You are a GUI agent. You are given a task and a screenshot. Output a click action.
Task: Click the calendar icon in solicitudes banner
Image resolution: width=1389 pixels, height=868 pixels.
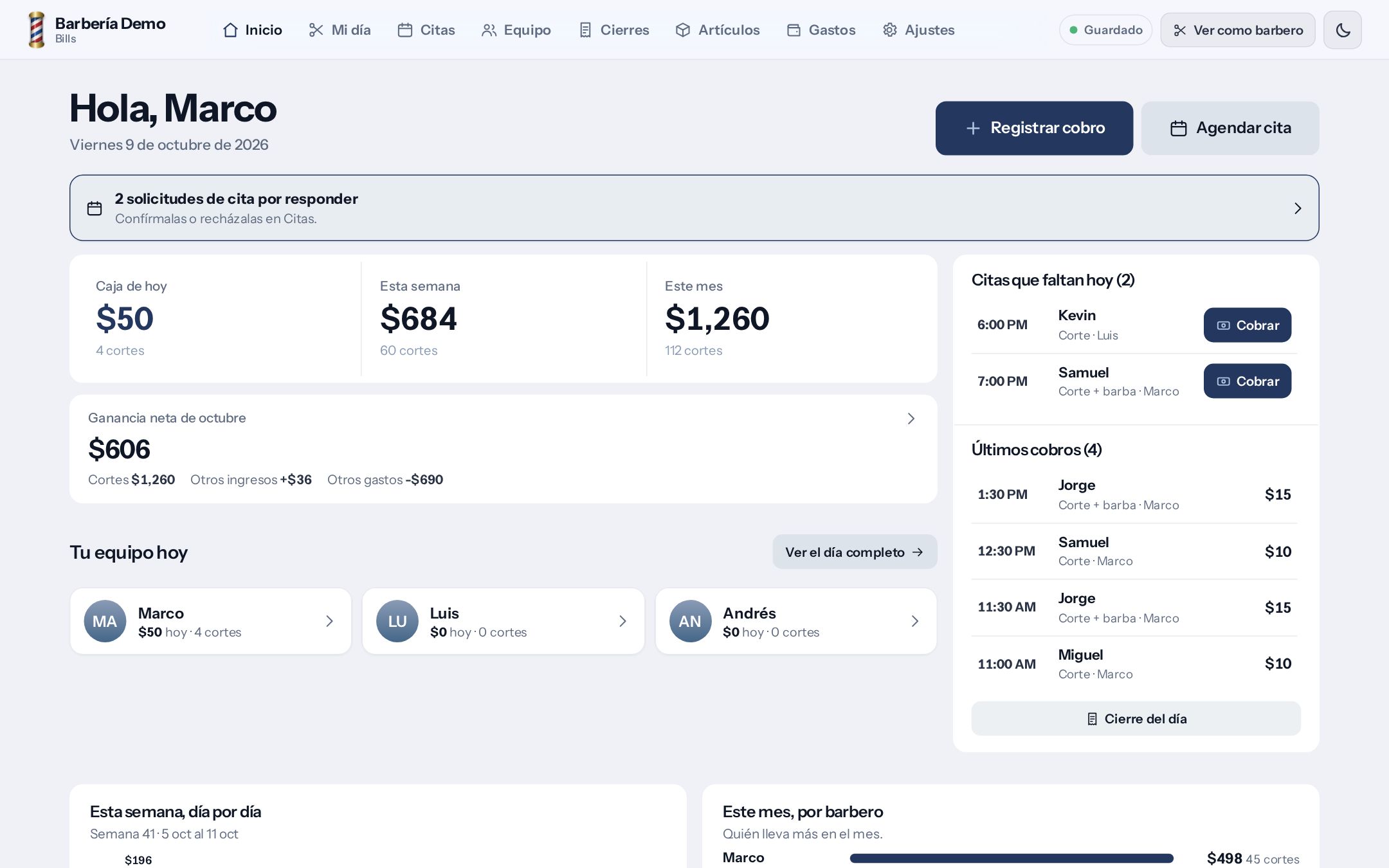[x=95, y=208]
